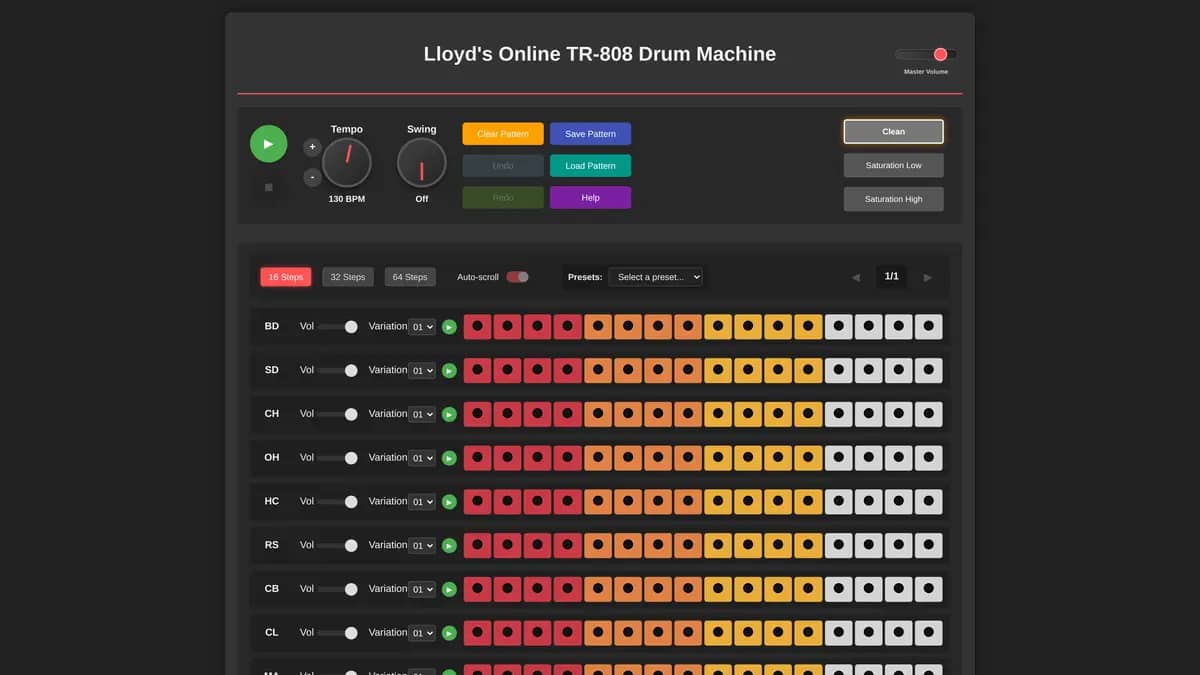The width and height of the screenshot is (1200, 675).
Task: Click the Tempo knob
Action: [x=347, y=163]
